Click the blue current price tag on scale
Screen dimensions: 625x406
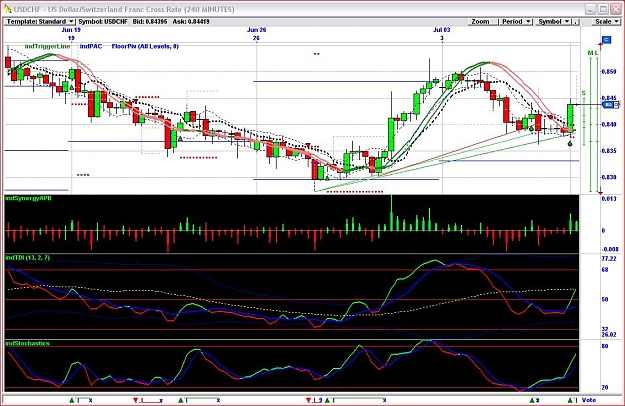coord(608,104)
